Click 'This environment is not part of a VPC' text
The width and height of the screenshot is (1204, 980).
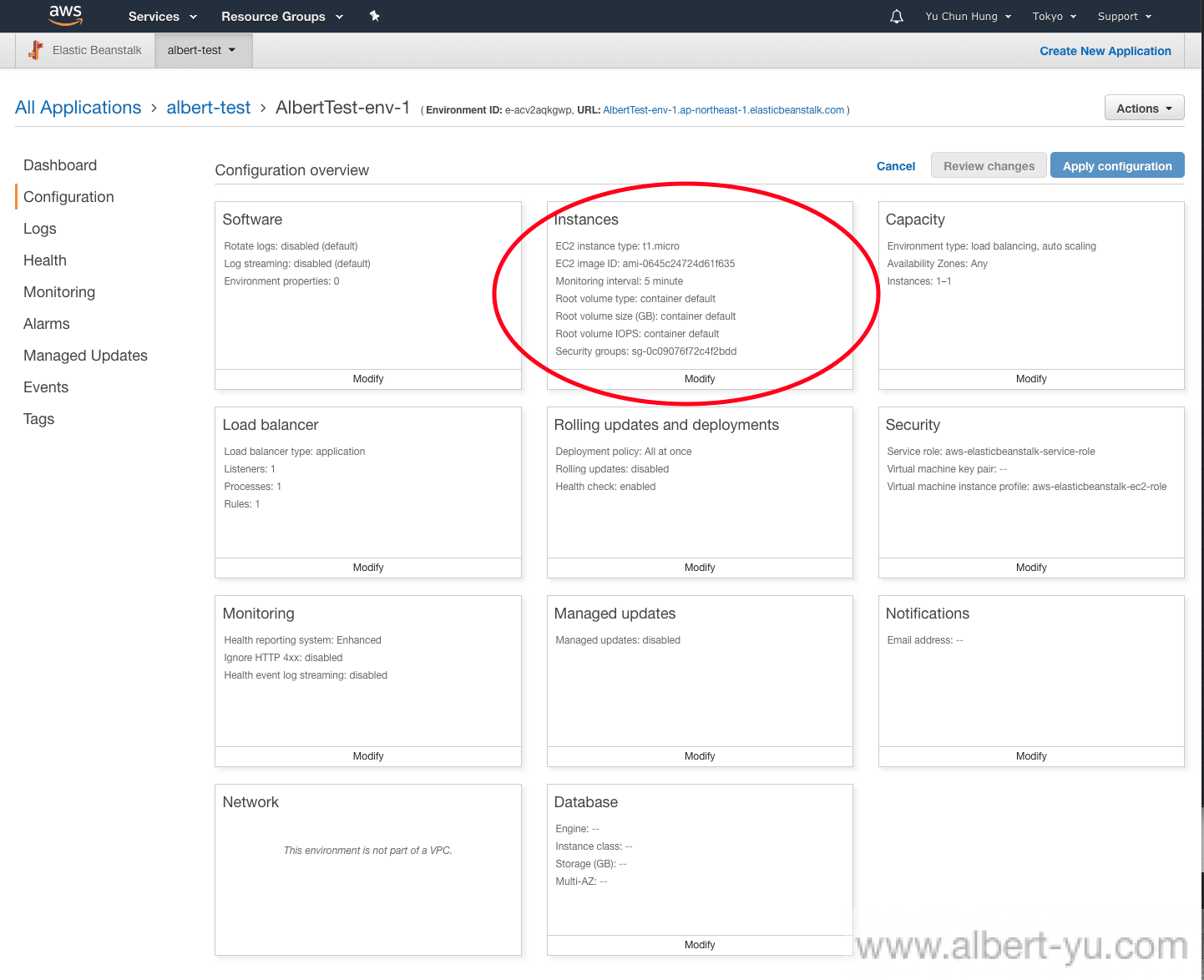tap(368, 851)
